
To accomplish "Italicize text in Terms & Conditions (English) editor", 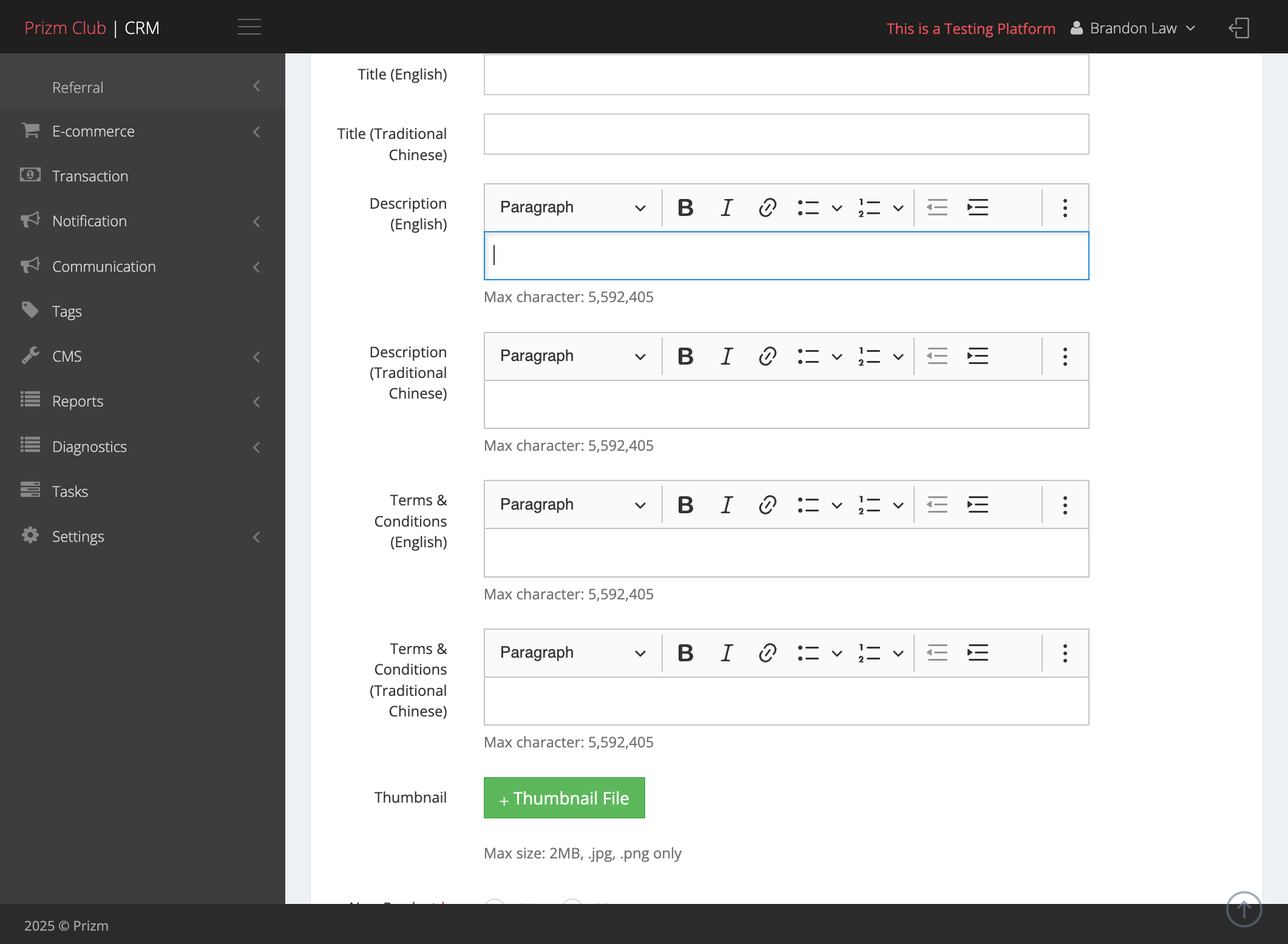I will click(x=726, y=505).
